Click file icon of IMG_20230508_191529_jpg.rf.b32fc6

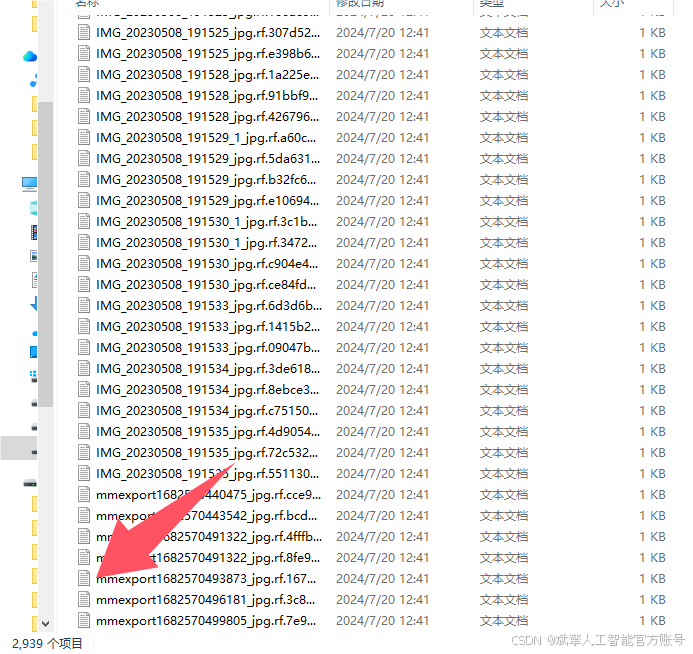[84, 179]
